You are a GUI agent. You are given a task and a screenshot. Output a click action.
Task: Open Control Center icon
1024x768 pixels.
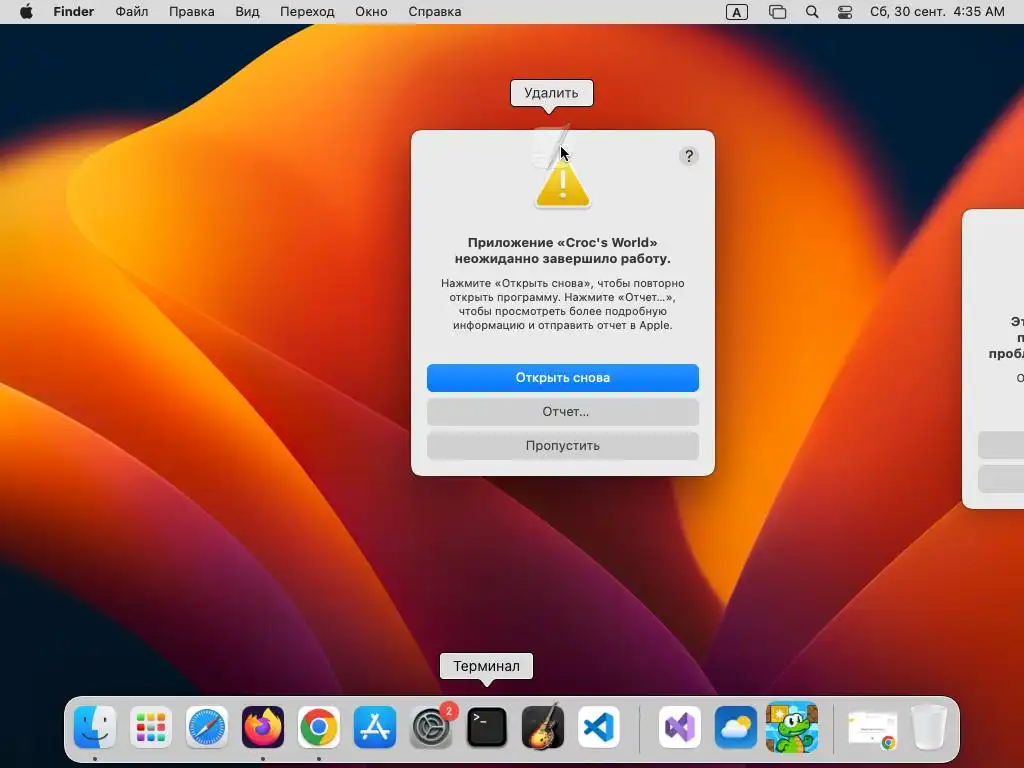tap(844, 12)
